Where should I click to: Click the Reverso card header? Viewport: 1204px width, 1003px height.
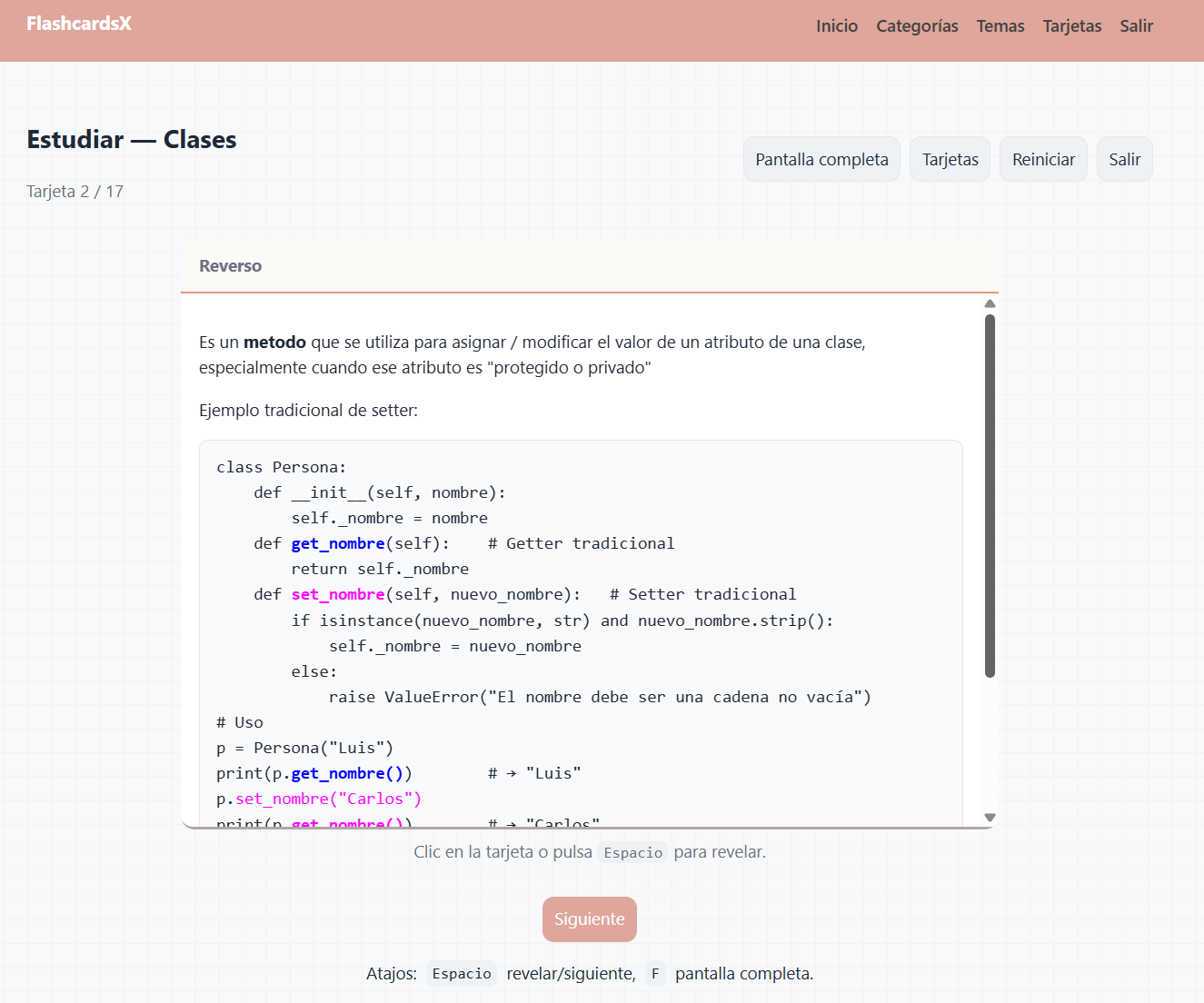point(589,266)
